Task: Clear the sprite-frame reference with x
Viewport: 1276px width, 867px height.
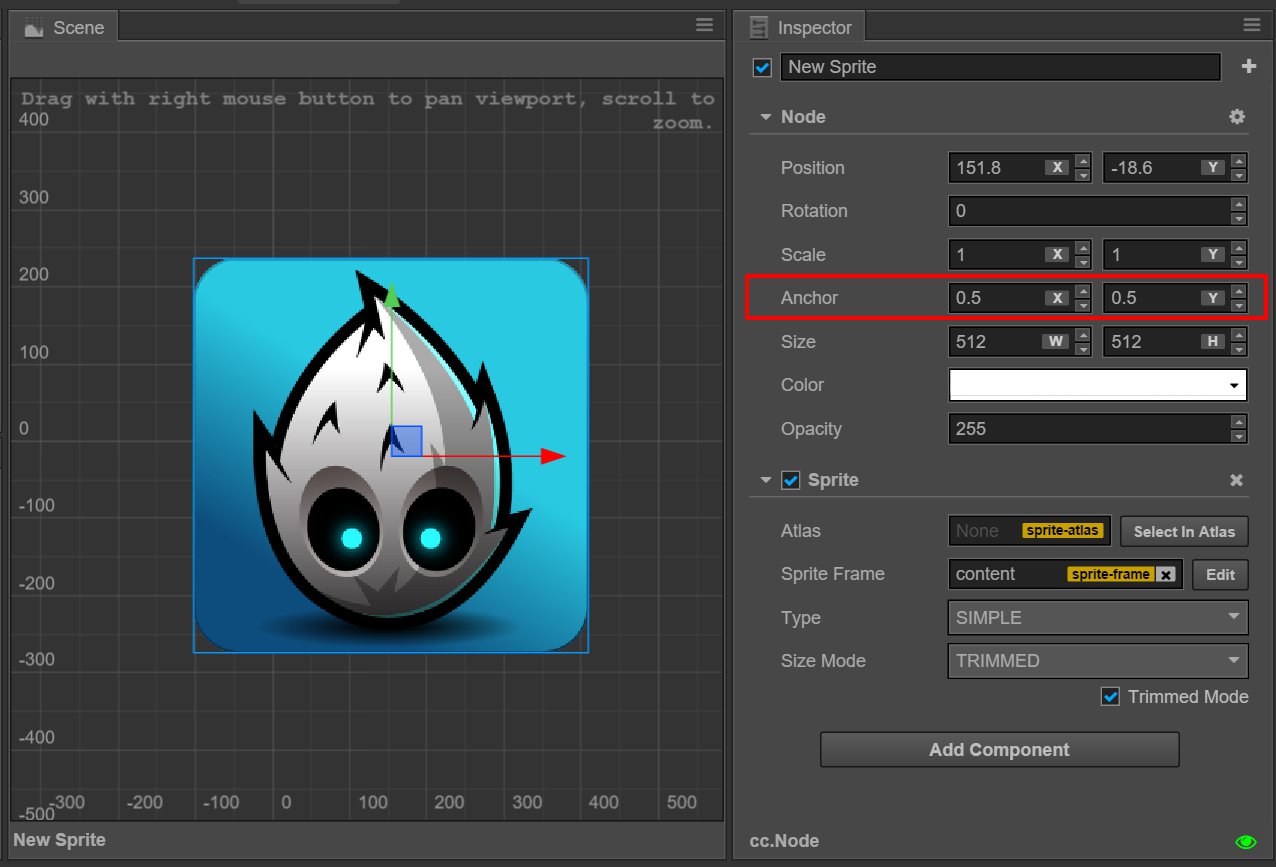Action: (x=1166, y=575)
